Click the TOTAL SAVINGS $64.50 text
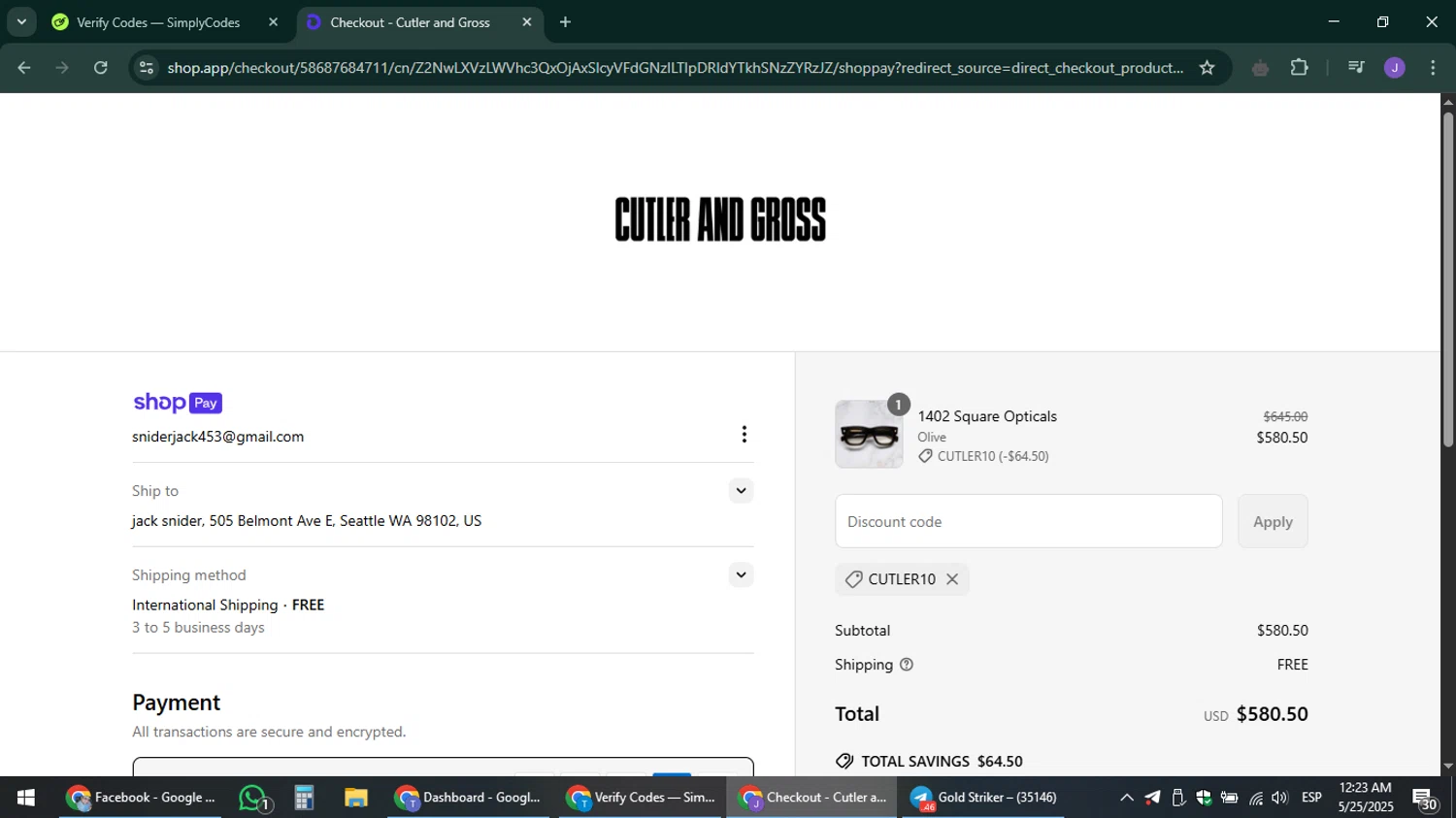This screenshot has width=1456, height=818. [942, 762]
